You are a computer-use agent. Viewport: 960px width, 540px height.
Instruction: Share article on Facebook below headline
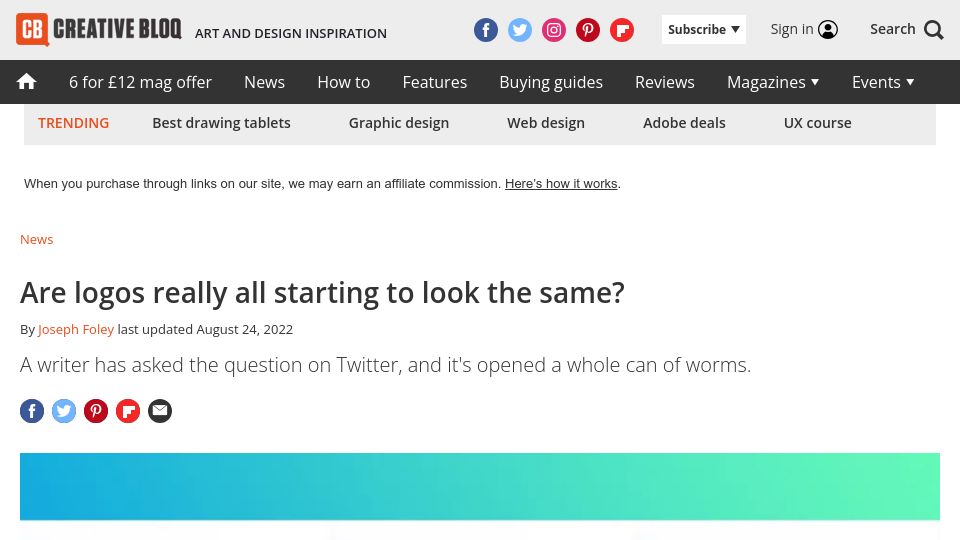point(32,411)
